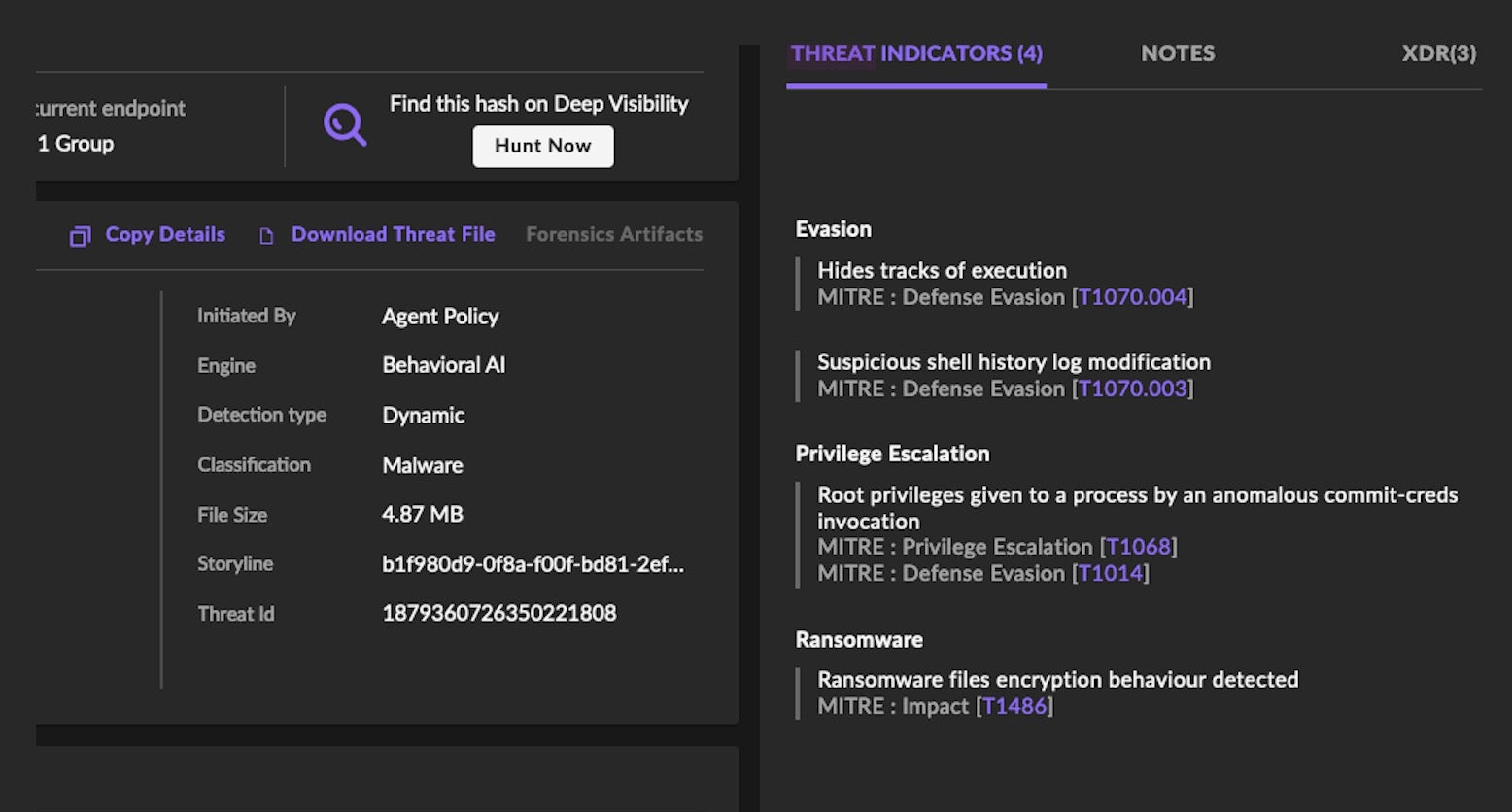The image size is (1512, 812).
Task: Switch to the Threat Indicators tab
Action: click(x=915, y=53)
